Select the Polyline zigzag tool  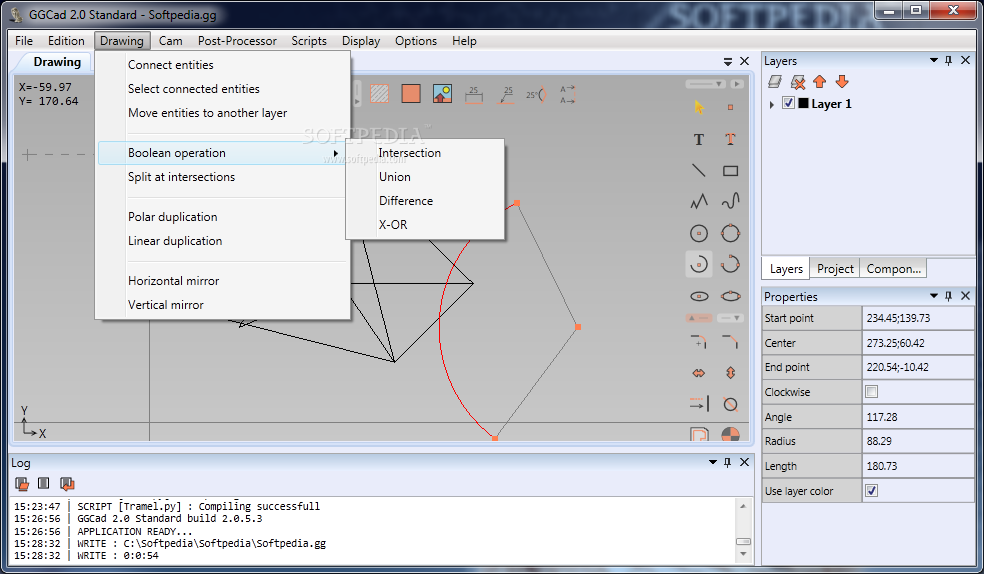[699, 201]
